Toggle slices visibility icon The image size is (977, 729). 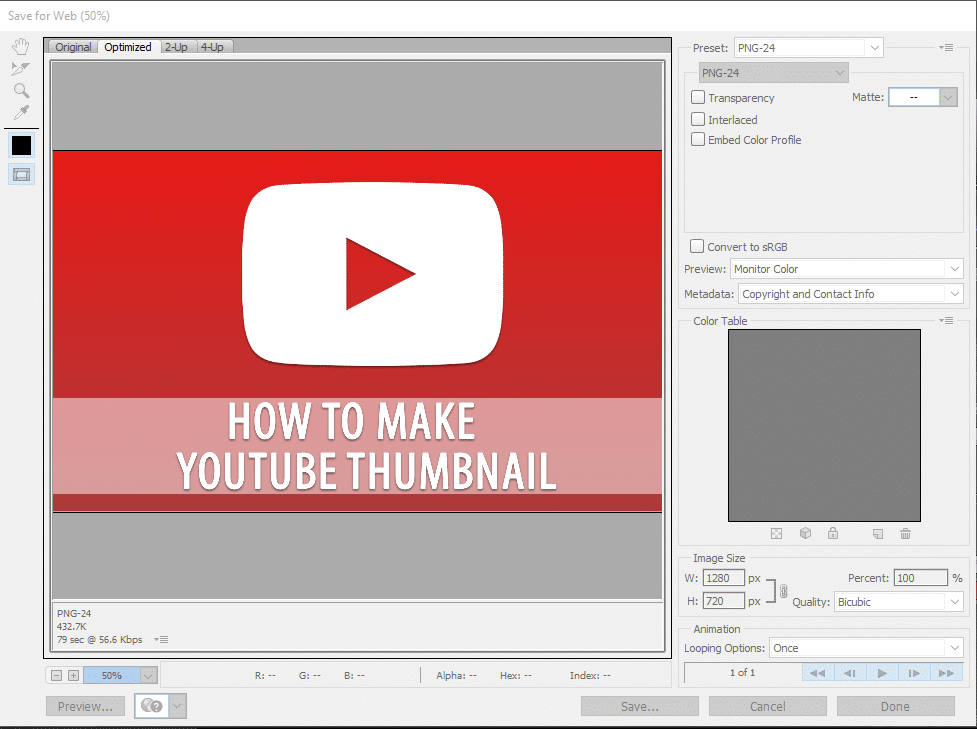coord(21,175)
